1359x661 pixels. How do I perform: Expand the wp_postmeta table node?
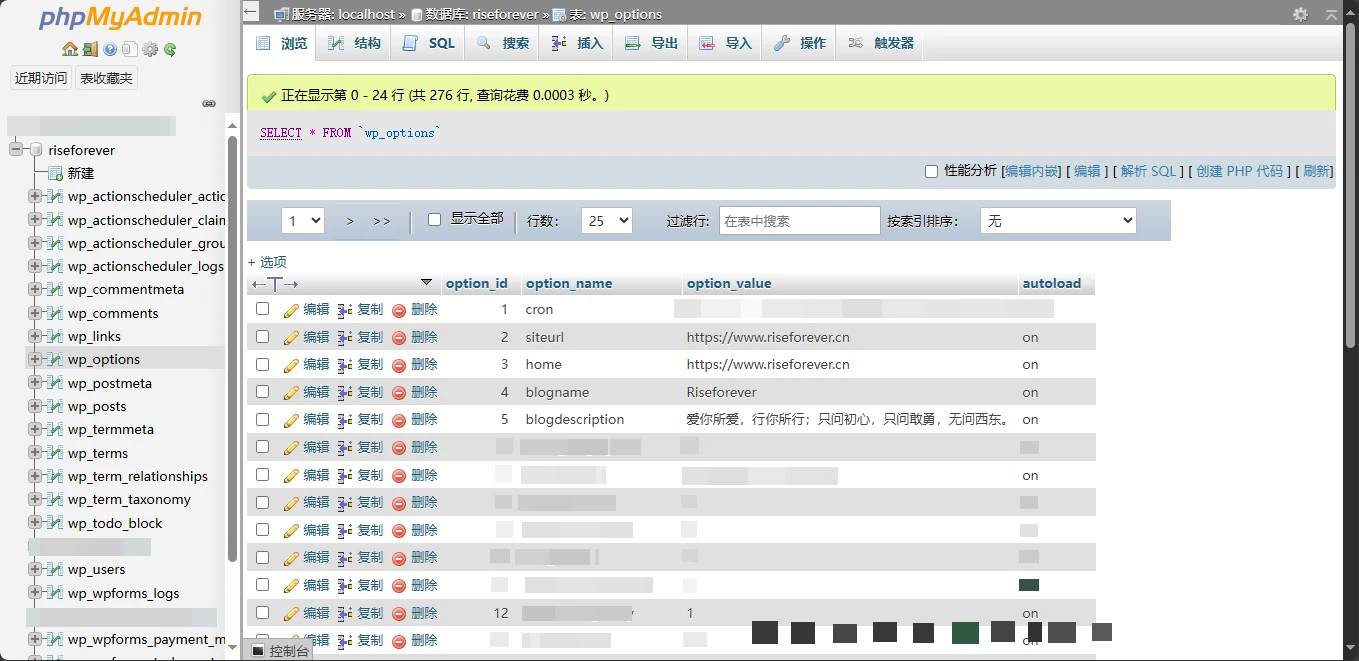(35, 383)
